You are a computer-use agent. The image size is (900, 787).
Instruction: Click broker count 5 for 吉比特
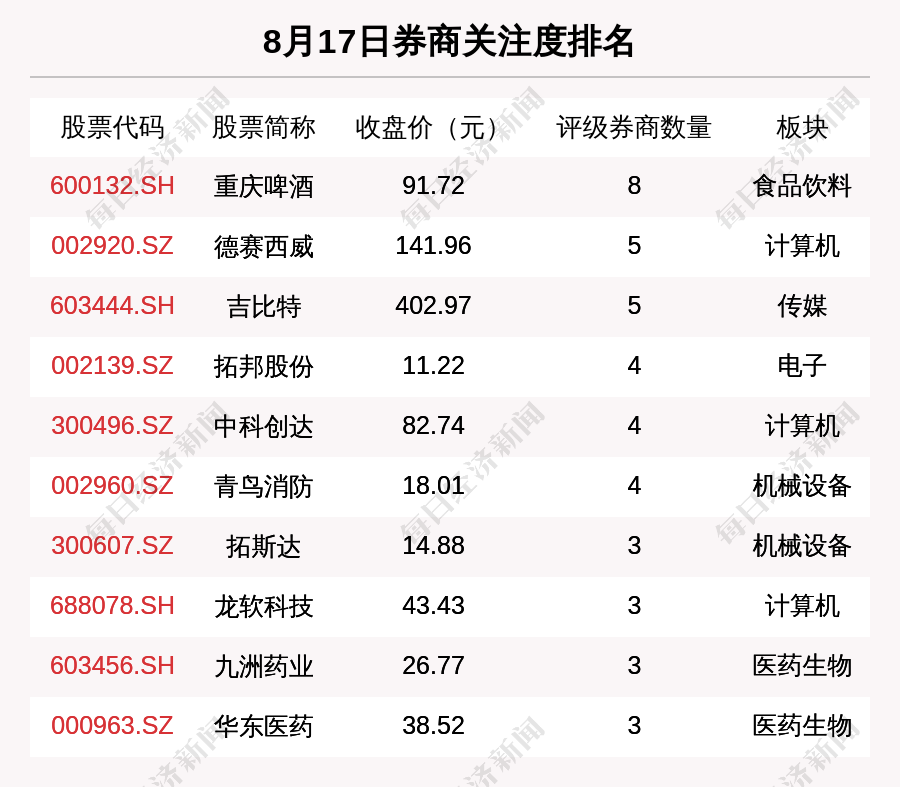tap(634, 305)
